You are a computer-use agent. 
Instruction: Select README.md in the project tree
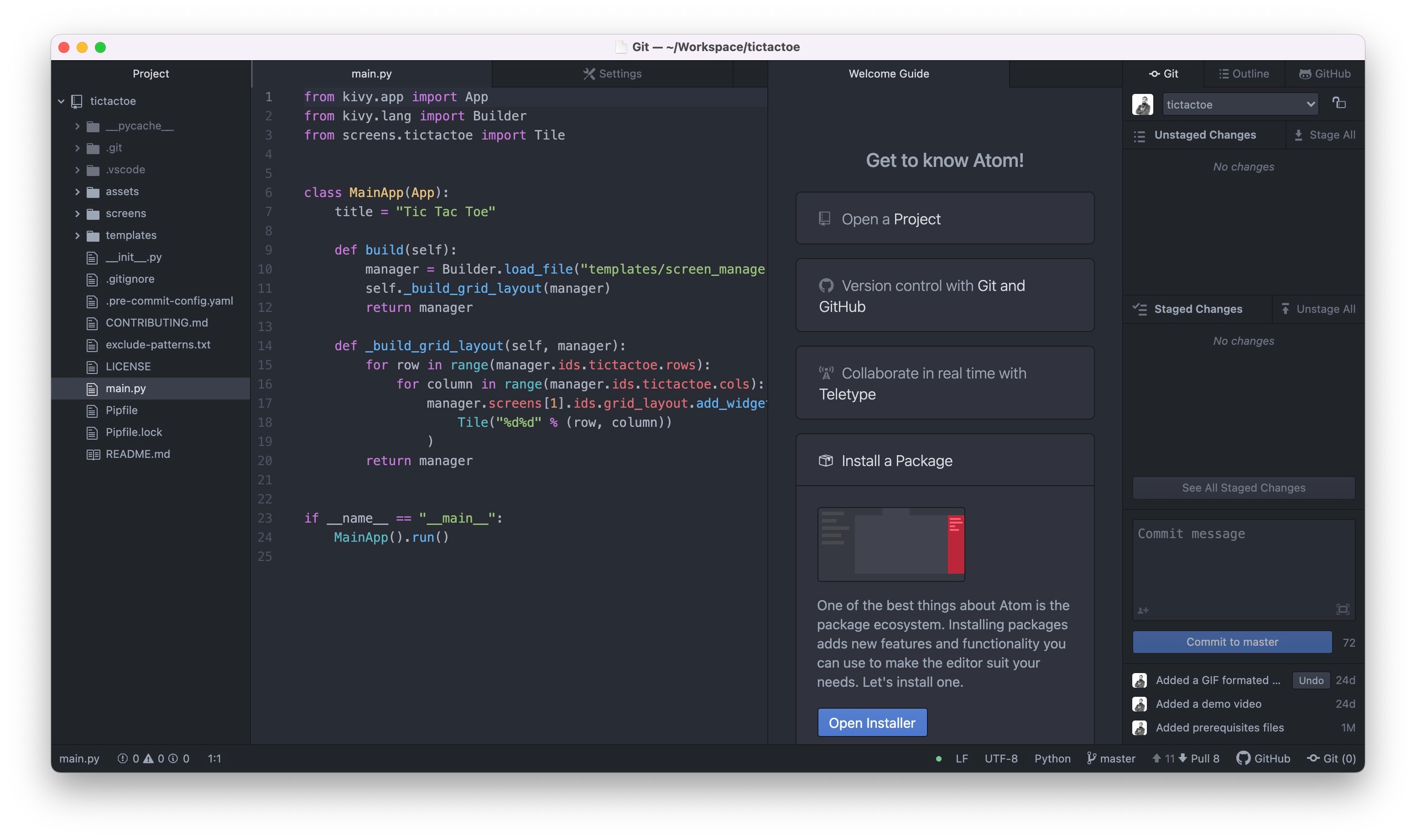click(x=138, y=453)
